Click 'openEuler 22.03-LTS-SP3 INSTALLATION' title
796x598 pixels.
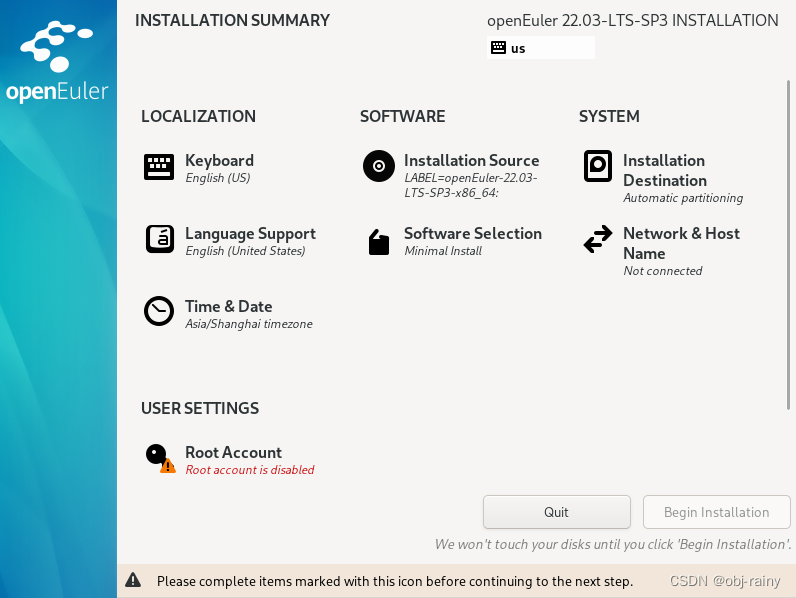coord(633,20)
